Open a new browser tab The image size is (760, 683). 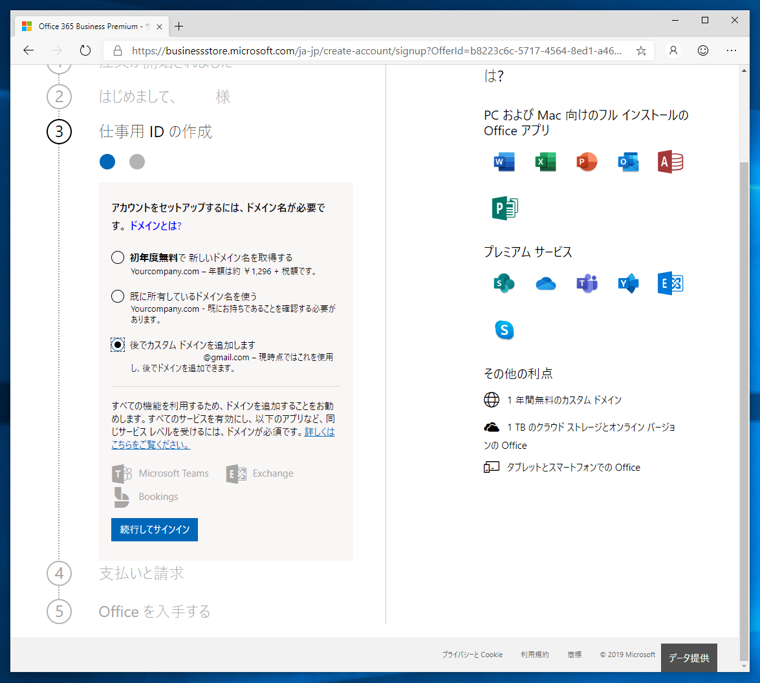pos(179,26)
